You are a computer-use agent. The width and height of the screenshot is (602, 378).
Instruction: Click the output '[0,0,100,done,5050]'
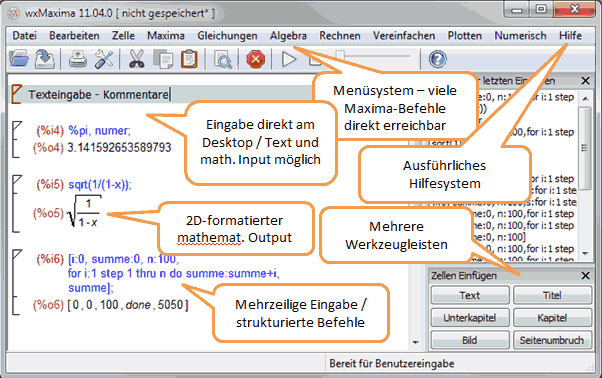point(128,305)
